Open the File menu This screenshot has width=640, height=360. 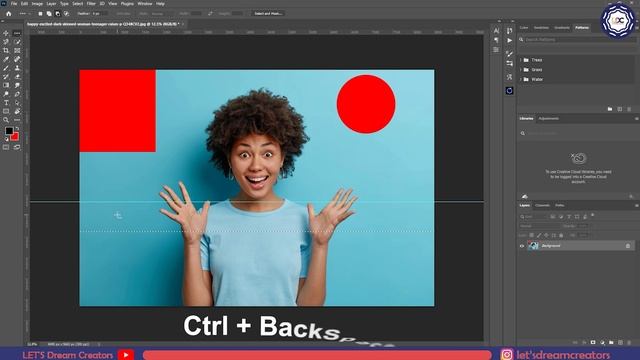point(14,4)
